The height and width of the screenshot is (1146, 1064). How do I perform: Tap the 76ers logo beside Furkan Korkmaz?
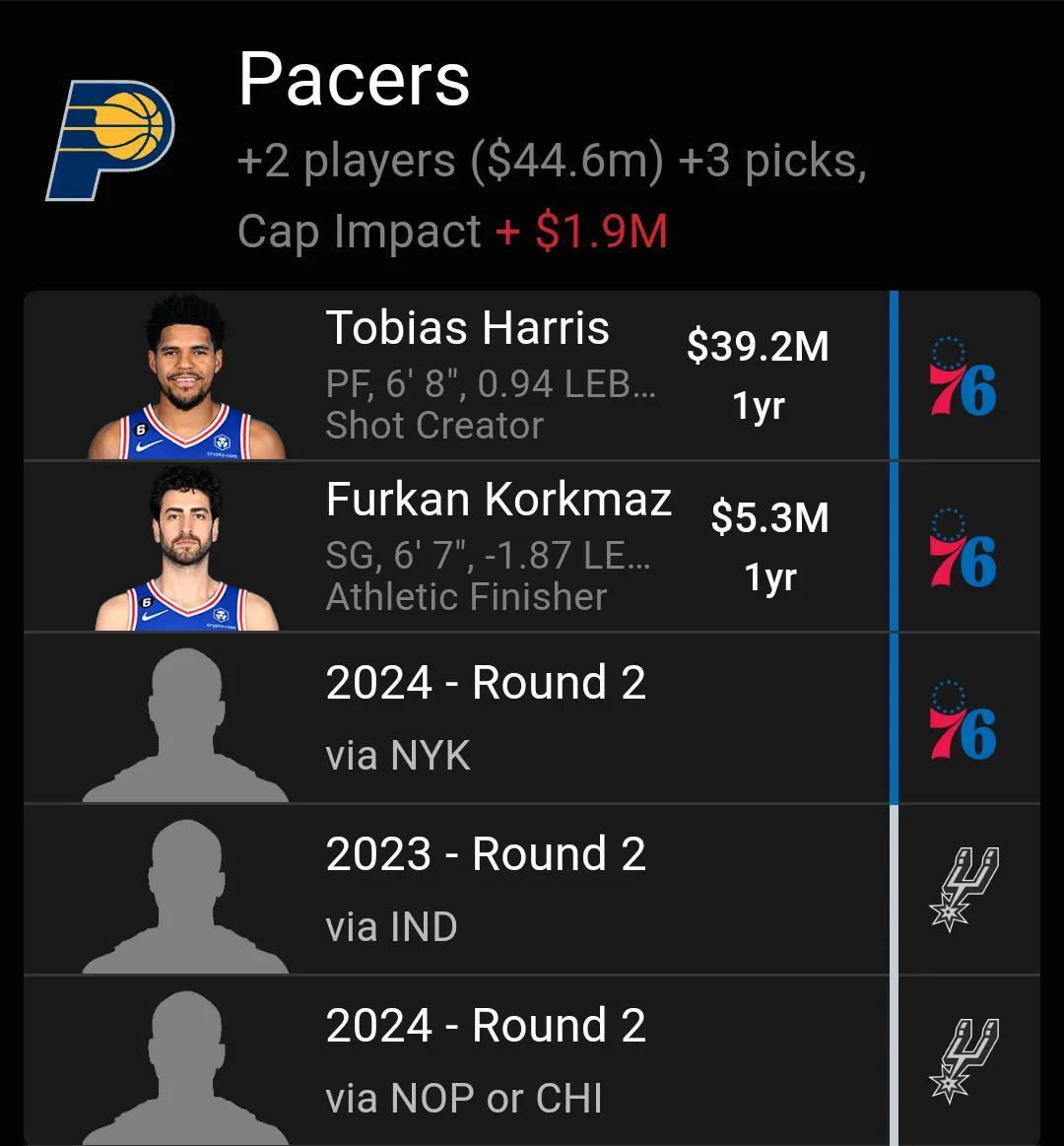963,549
